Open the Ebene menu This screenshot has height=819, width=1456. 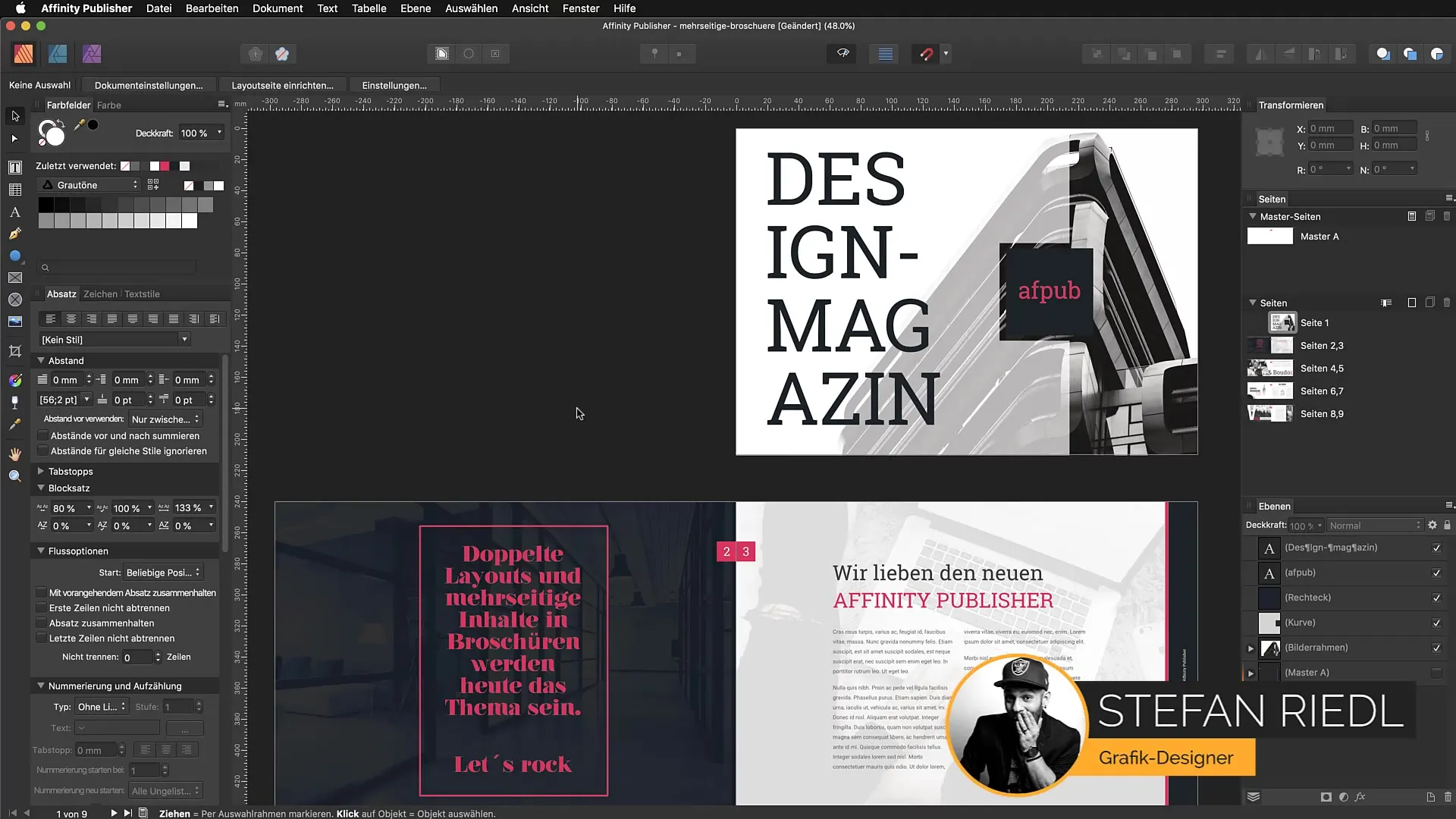pyautogui.click(x=416, y=8)
